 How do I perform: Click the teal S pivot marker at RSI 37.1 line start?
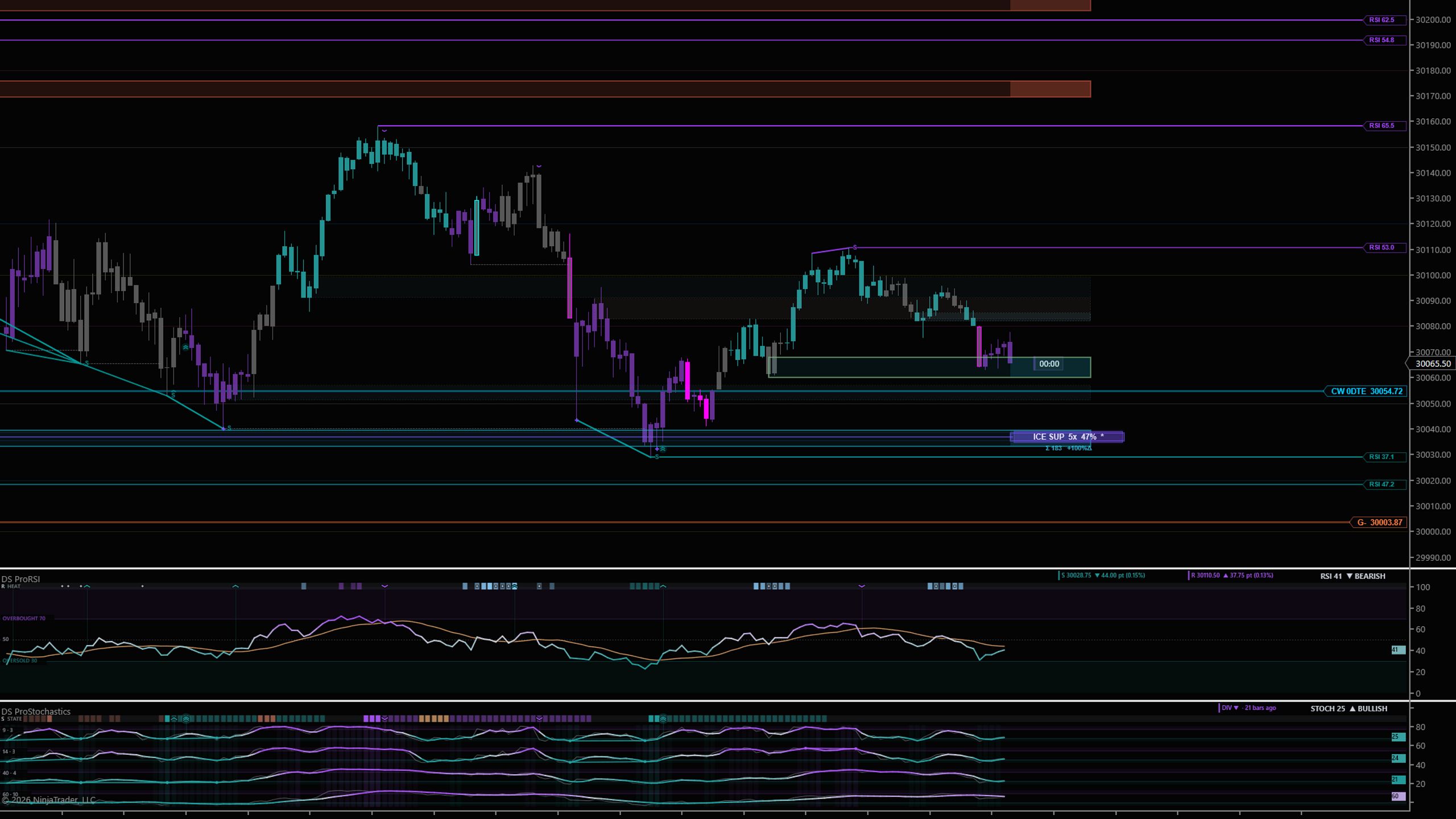(657, 457)
